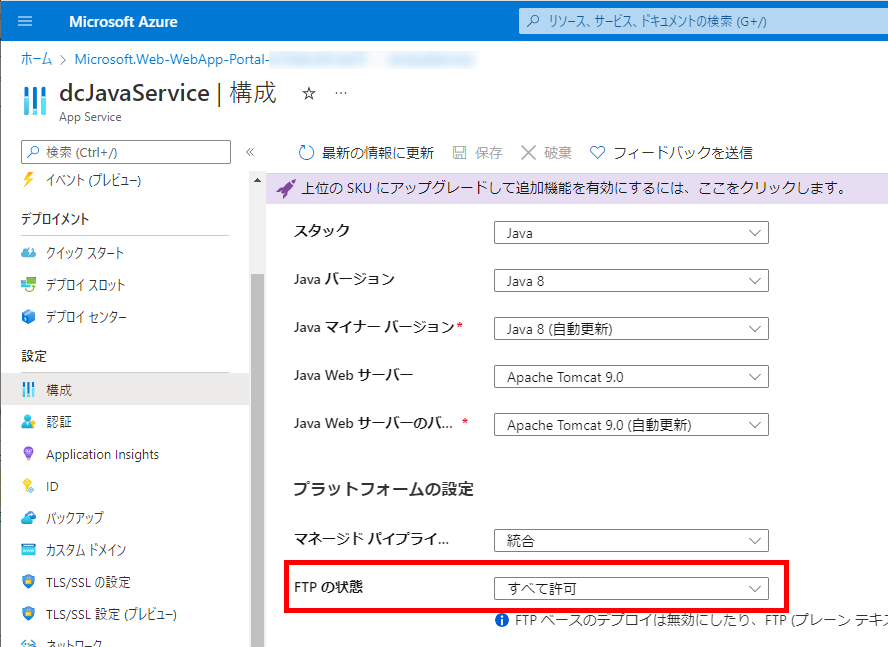The image size is (888, 647).
Task: Click the refresh icon for 最新の情報に更新
Action: 307,153
